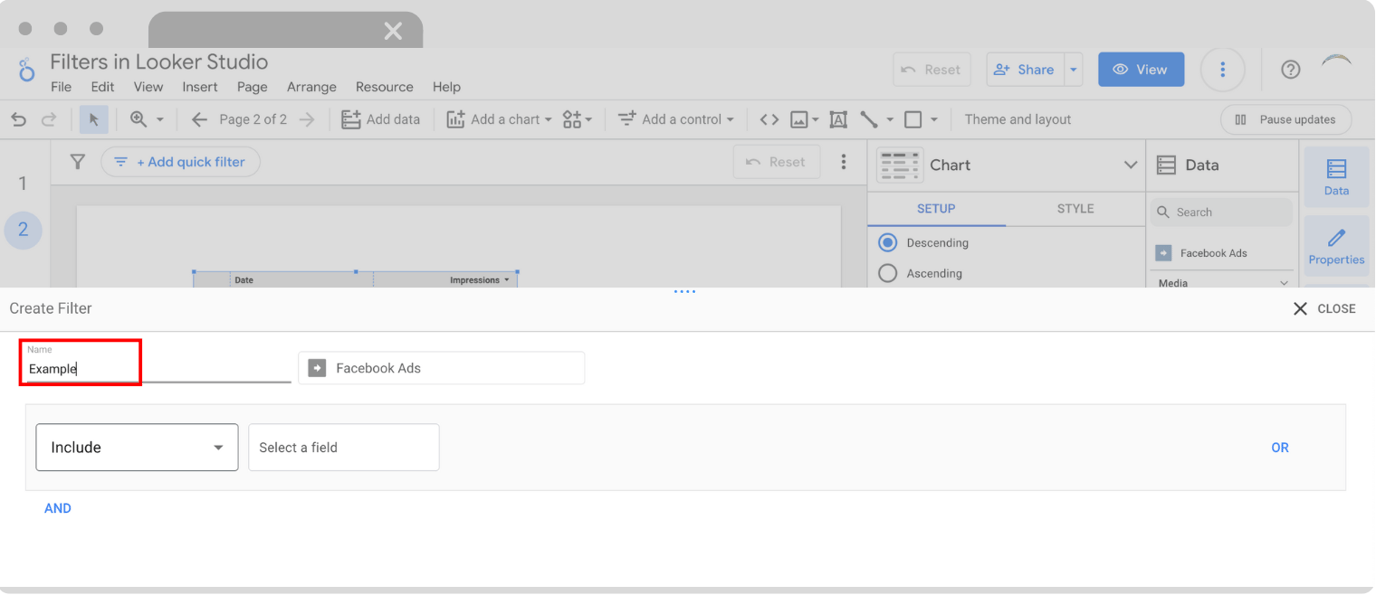Toggle Pause updates
The height and width of the screenshot is (595, 1376).
[1285, 119]
